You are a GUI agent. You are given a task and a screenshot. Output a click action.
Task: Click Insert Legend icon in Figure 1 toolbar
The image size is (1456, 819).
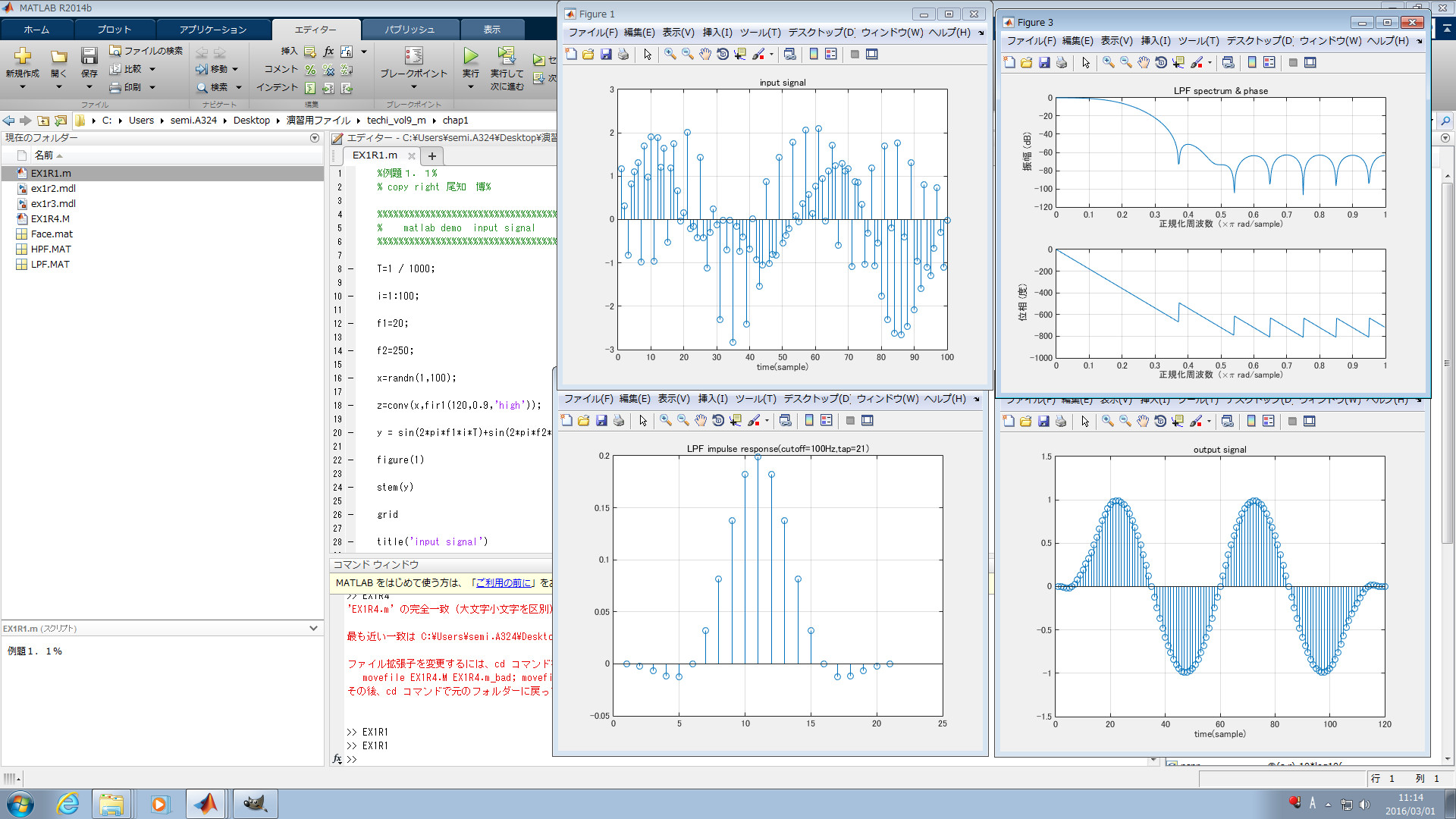click(x=831, y=54)
